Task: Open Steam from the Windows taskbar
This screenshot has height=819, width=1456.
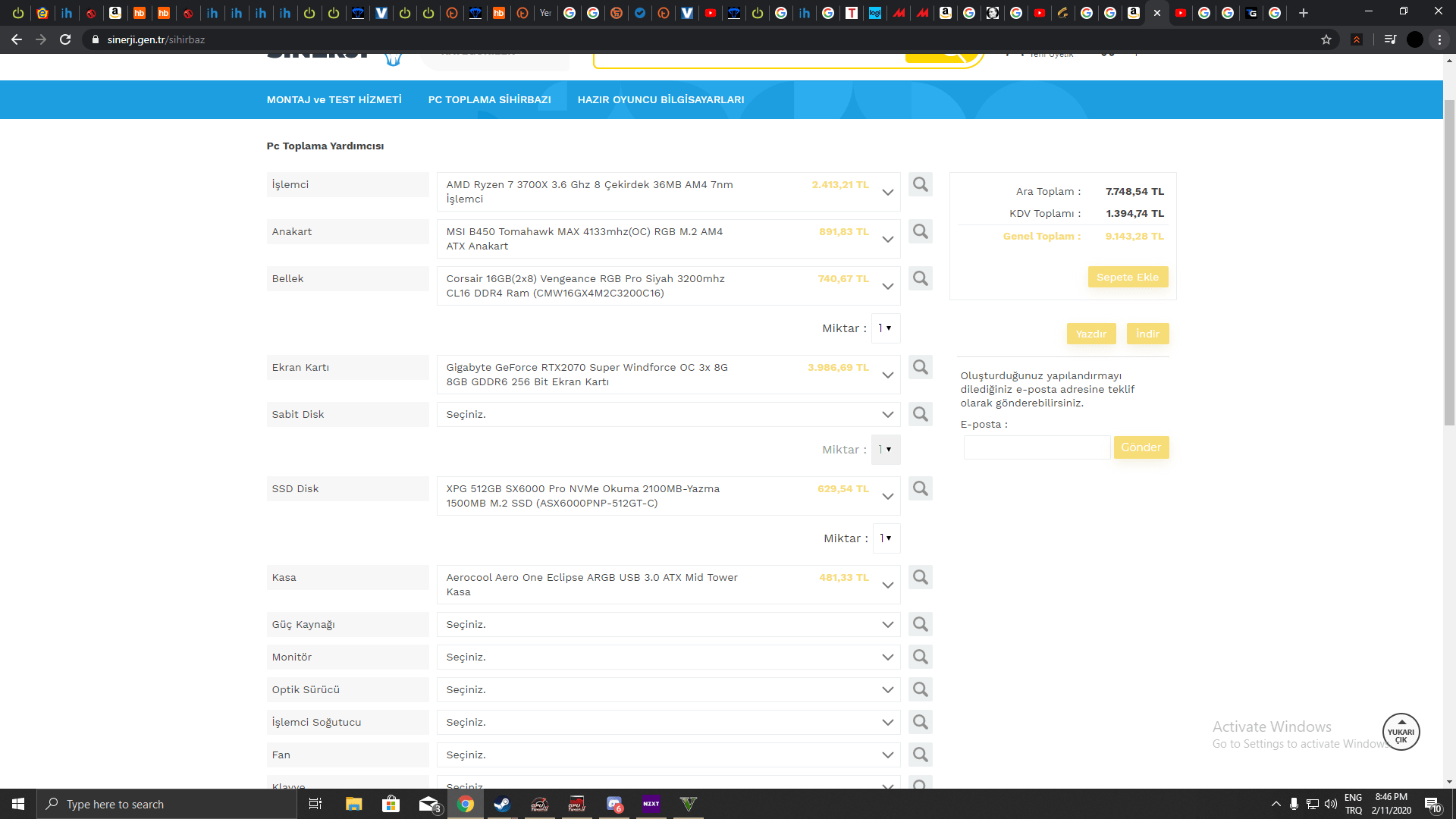Action: click(x=502, y=804)
